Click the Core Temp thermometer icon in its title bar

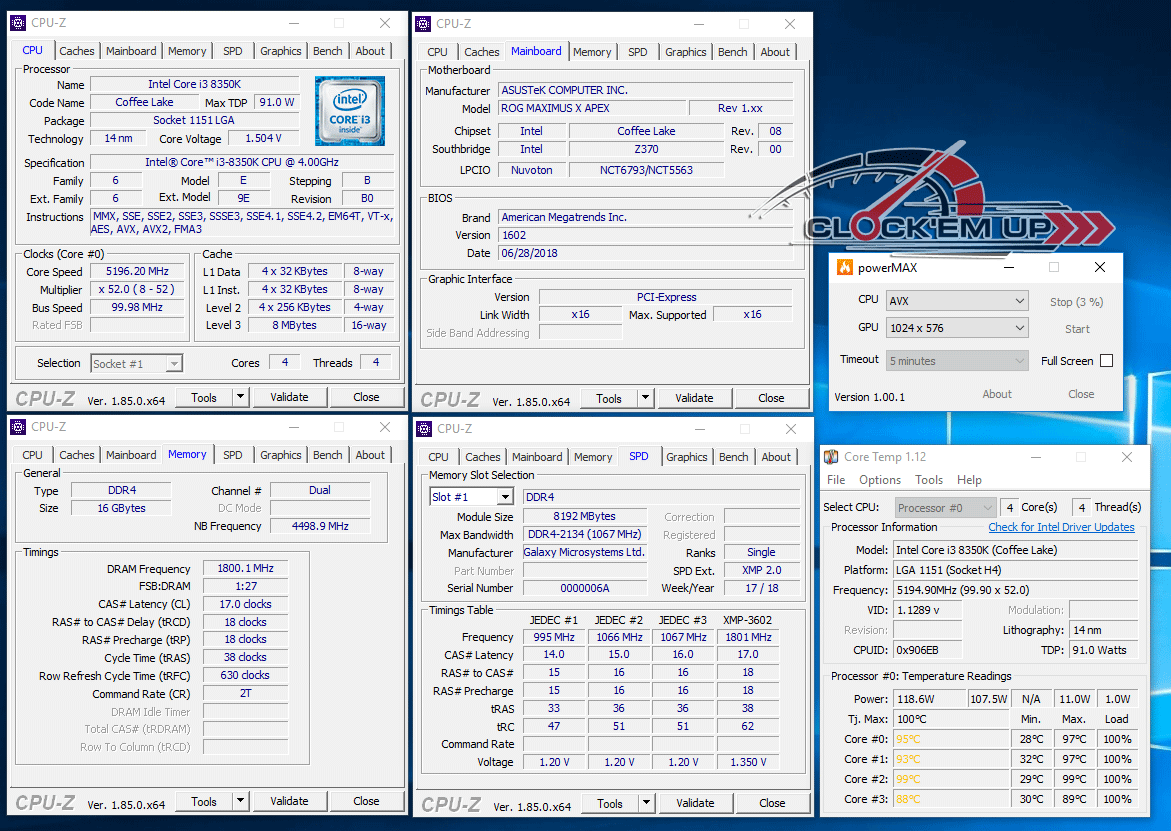(x=830, y=457)
